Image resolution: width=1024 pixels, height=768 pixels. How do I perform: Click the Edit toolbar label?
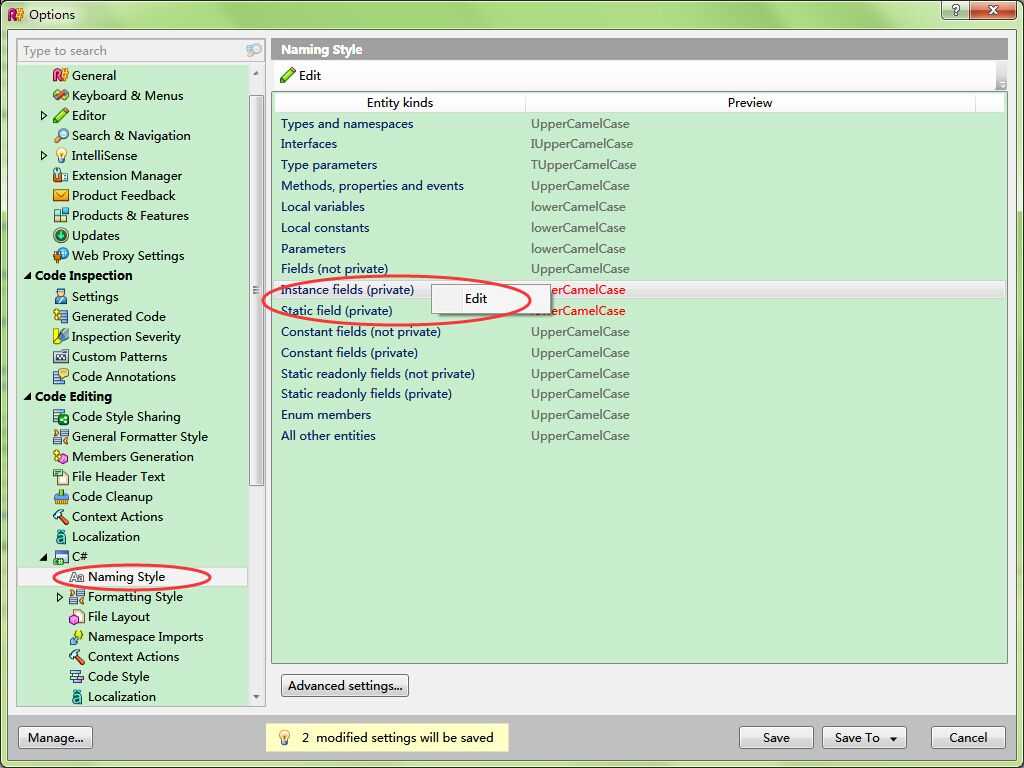(310, 75)
